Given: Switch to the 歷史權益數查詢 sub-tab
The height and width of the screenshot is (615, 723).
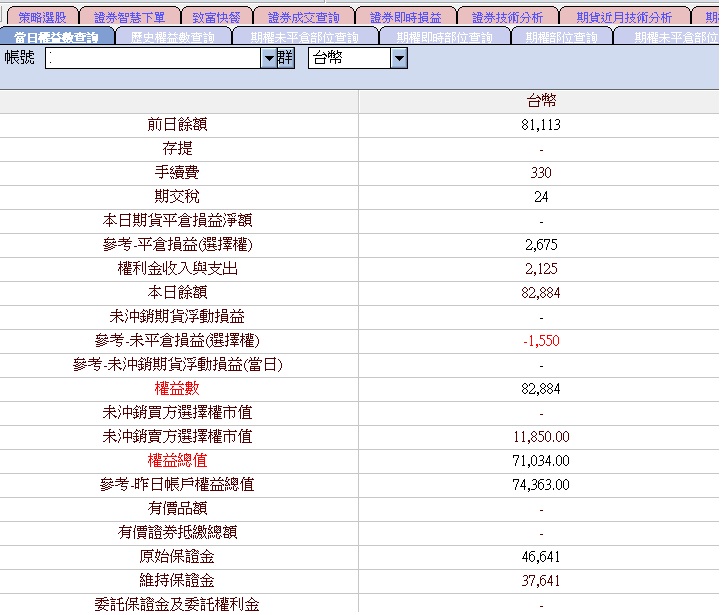Looking at the screenshot, I should 173,36.
